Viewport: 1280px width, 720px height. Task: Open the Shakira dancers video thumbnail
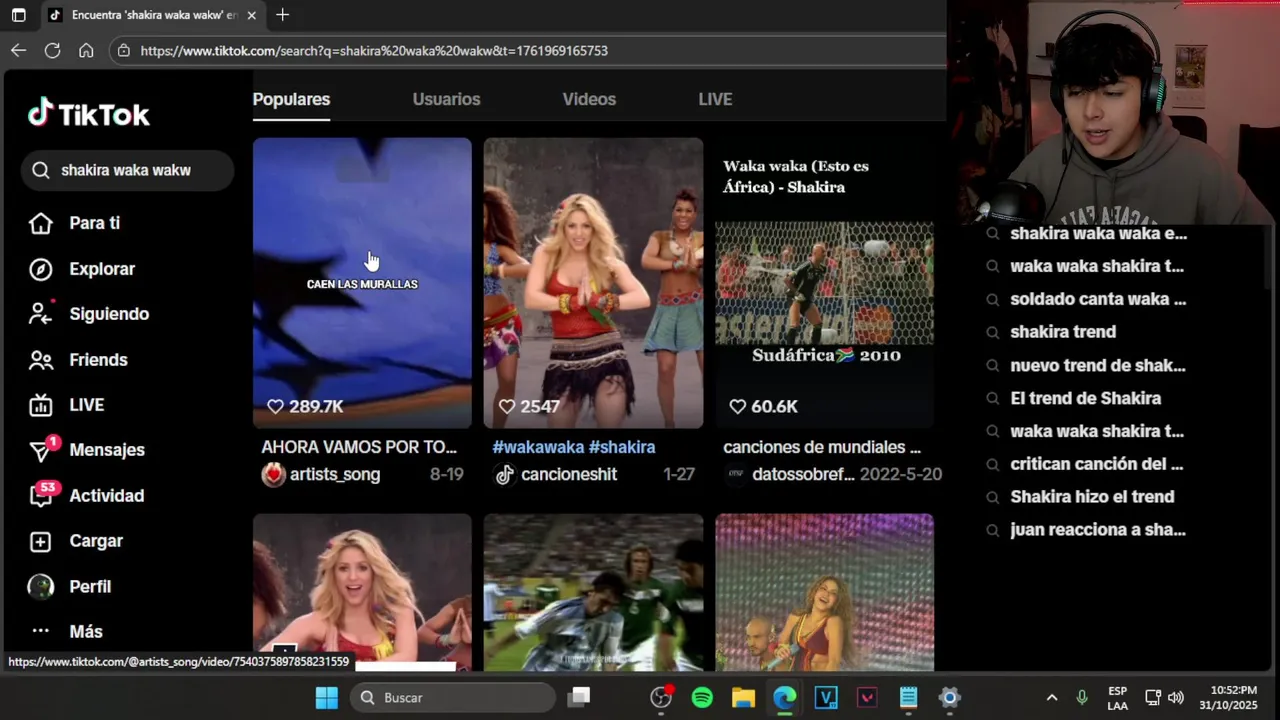(593, 283)
